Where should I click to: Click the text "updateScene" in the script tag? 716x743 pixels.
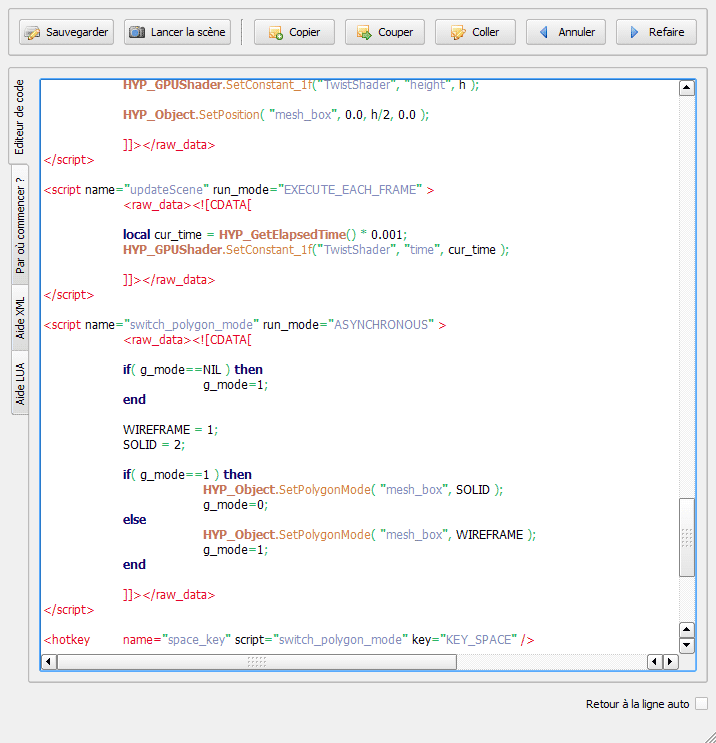pos(166,190)
